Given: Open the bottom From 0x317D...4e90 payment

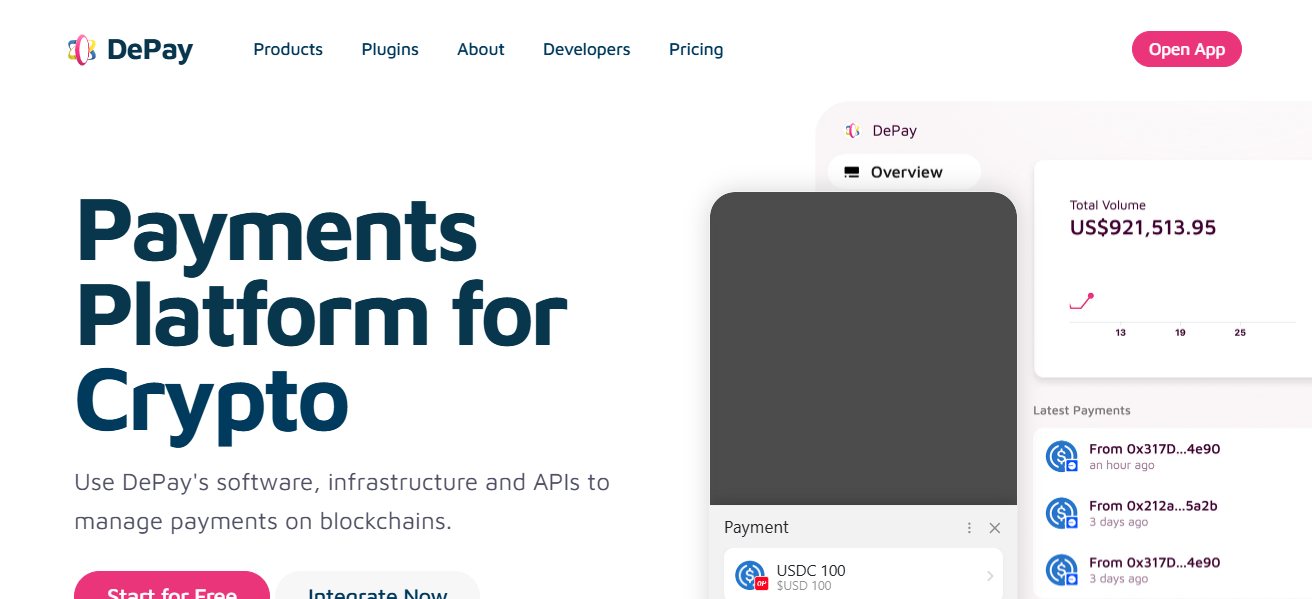Looking at the screenshot, I should pyautogui.click(x=1154, y=569).
